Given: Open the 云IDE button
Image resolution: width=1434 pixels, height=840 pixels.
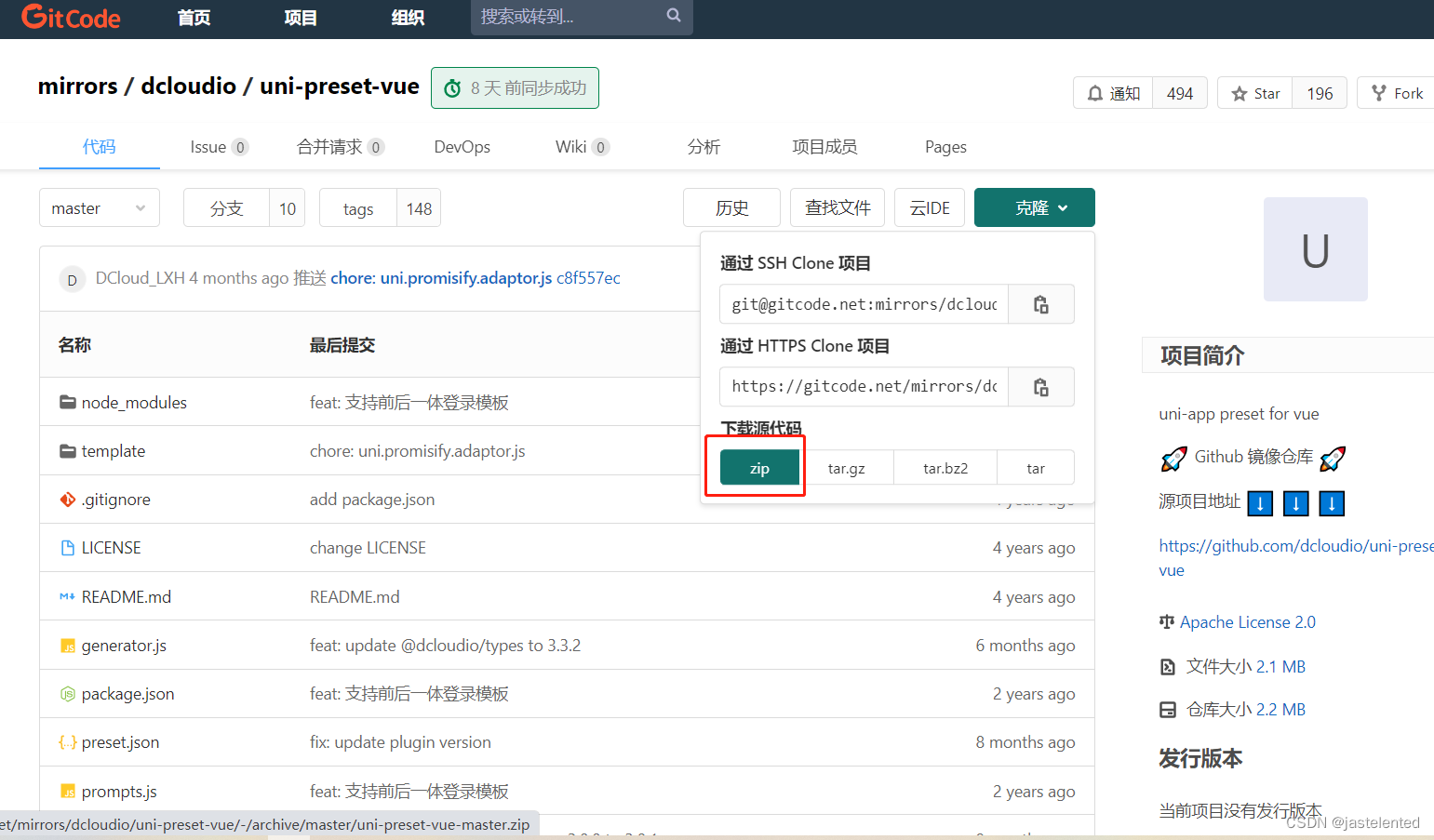Looking at the screenshot, I should pos(930,207).
